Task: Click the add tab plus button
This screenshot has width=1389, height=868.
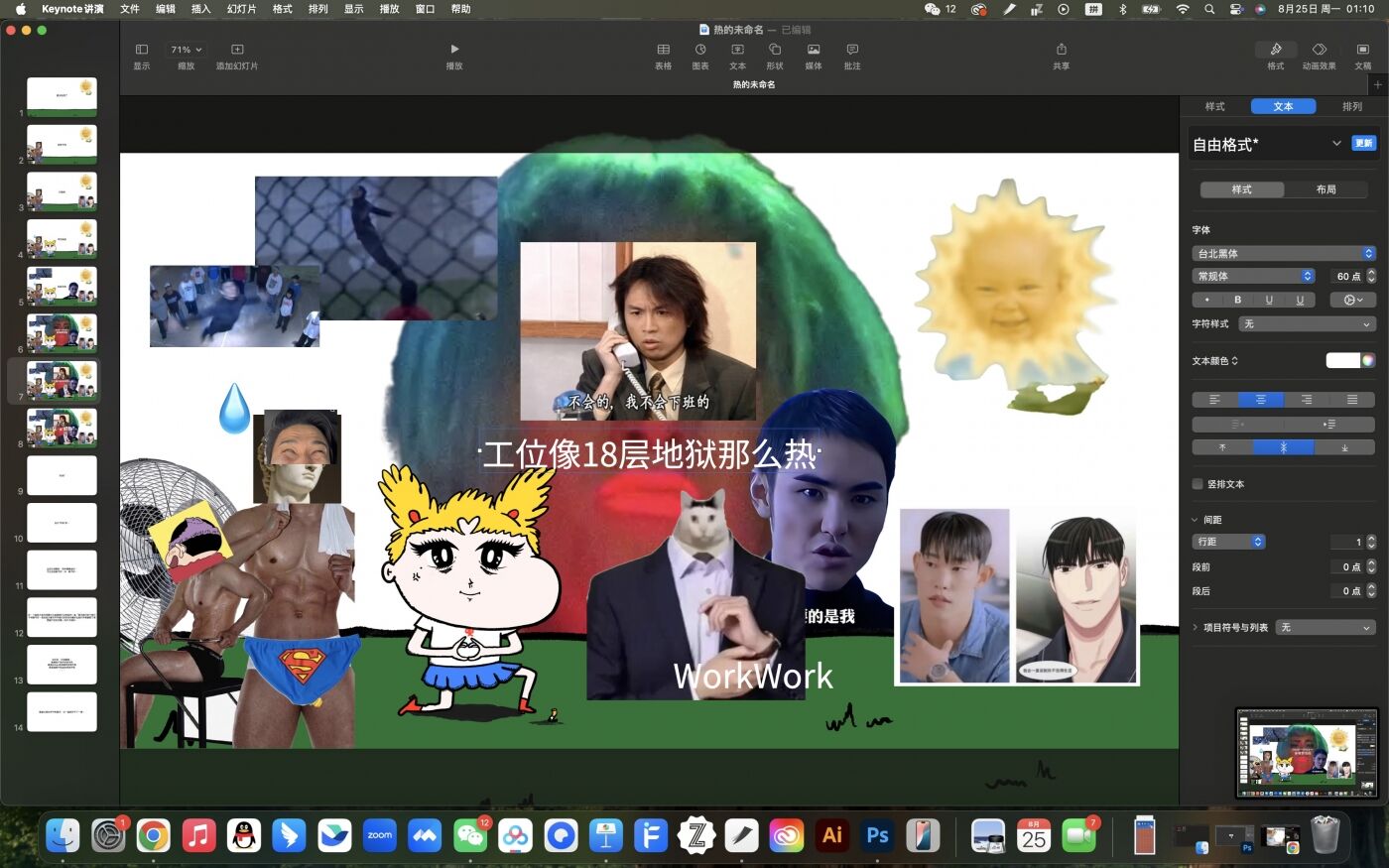Action: tap(1377, 84)
